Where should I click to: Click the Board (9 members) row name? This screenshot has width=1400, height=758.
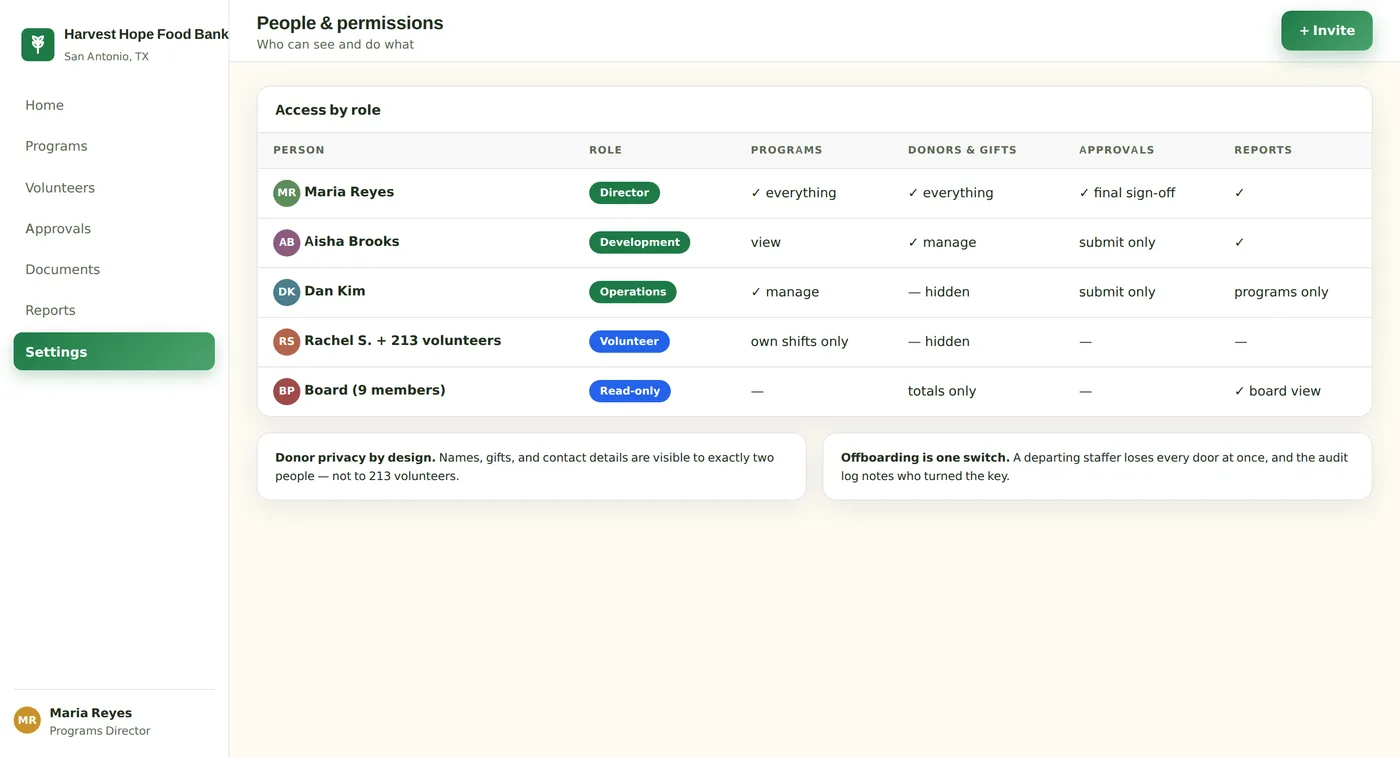tap(375, 390)
